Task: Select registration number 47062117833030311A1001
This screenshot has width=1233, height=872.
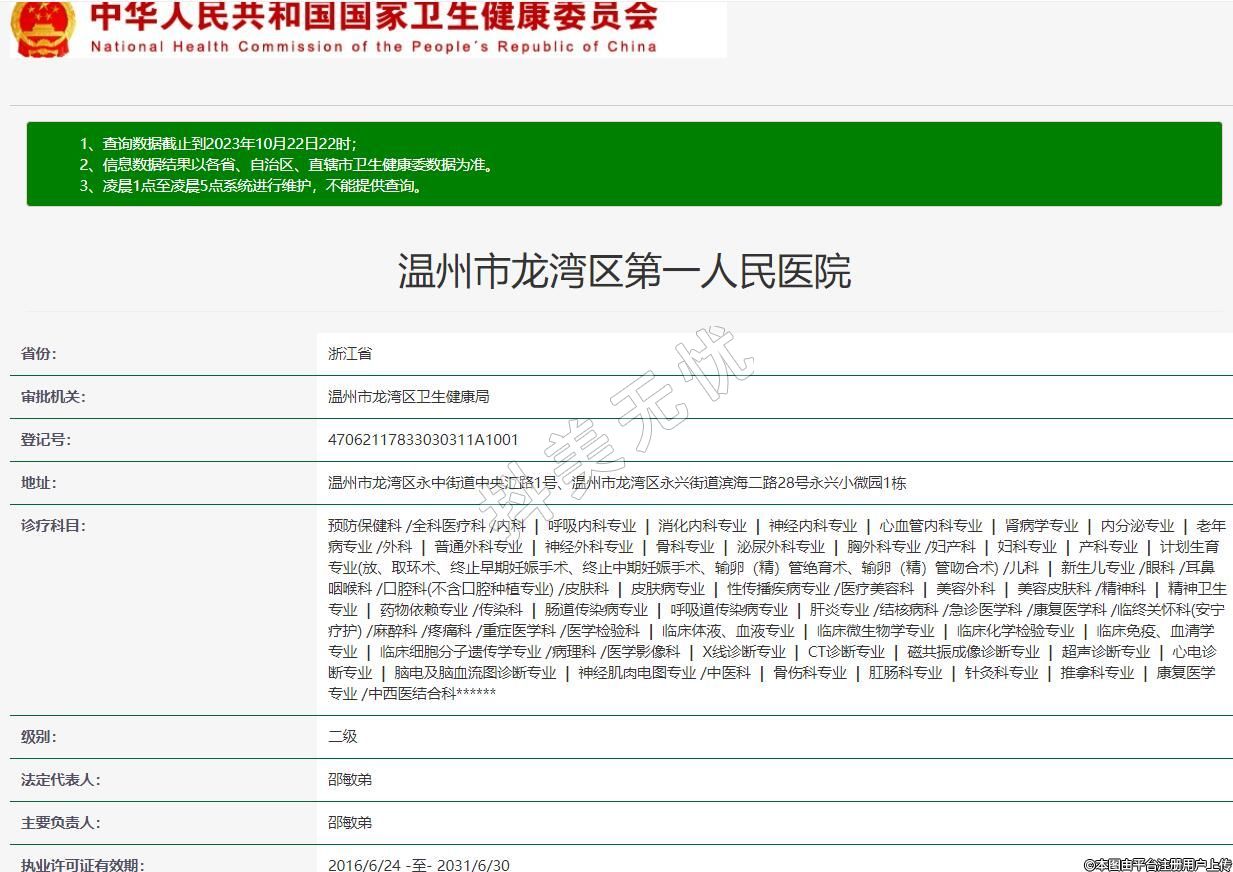Action: tap(423, 439)
